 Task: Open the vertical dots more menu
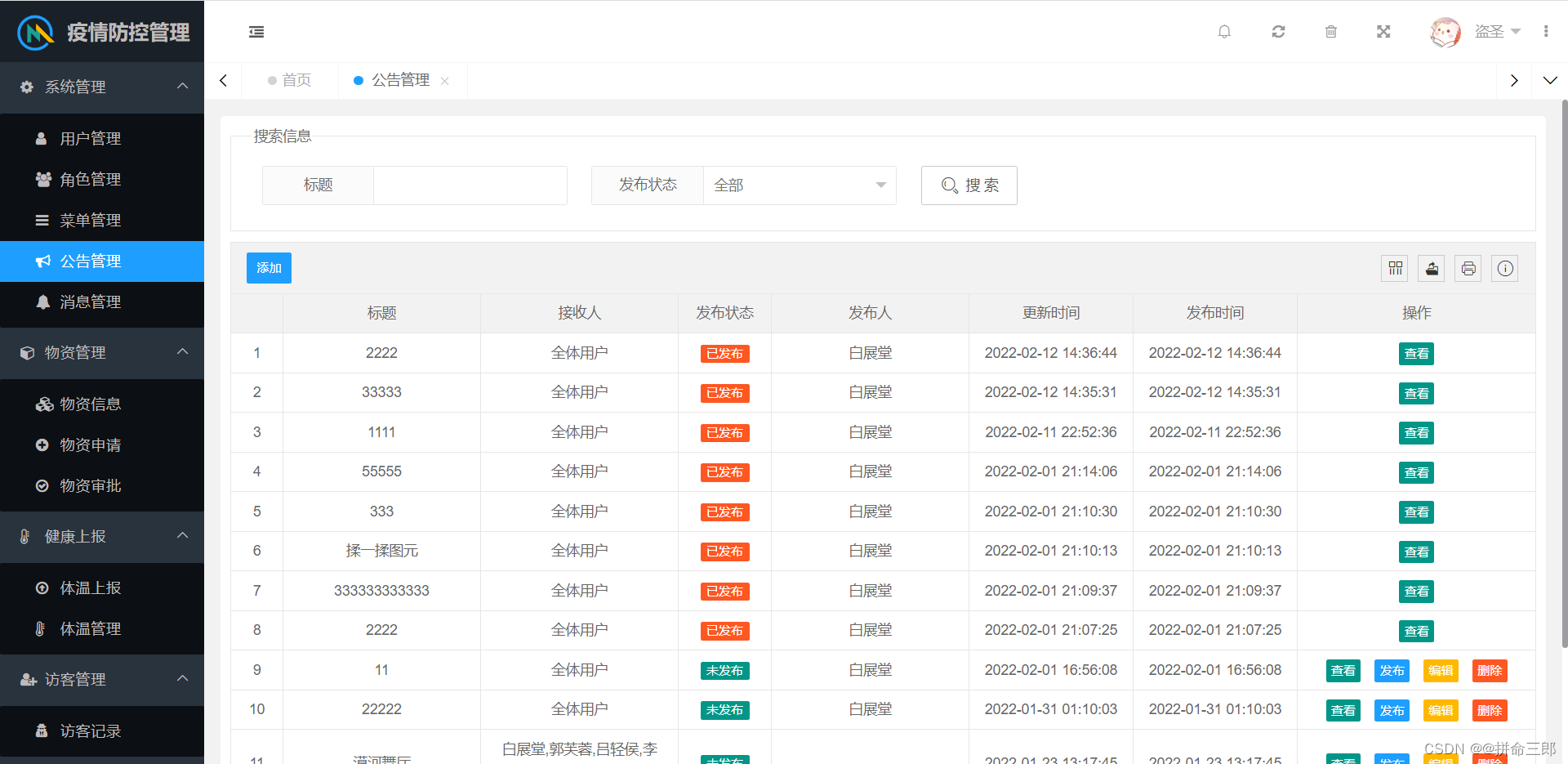(1546, 32)
